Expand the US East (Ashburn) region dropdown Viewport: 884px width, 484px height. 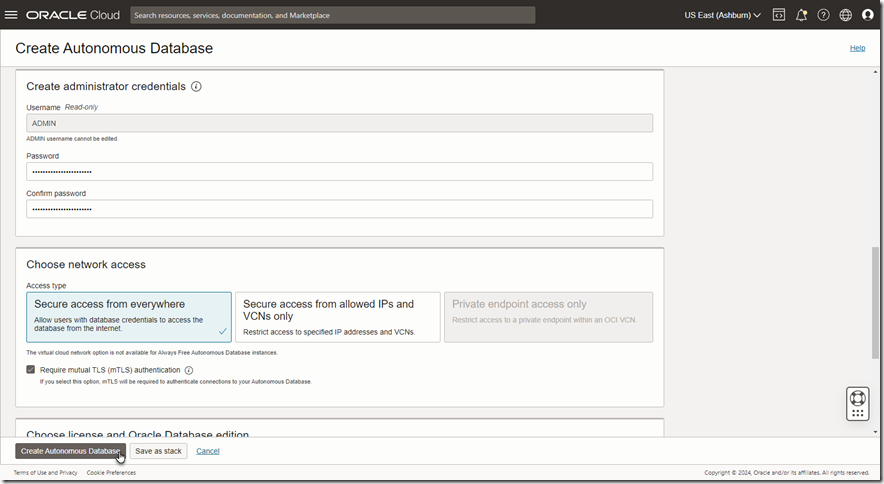722,15
